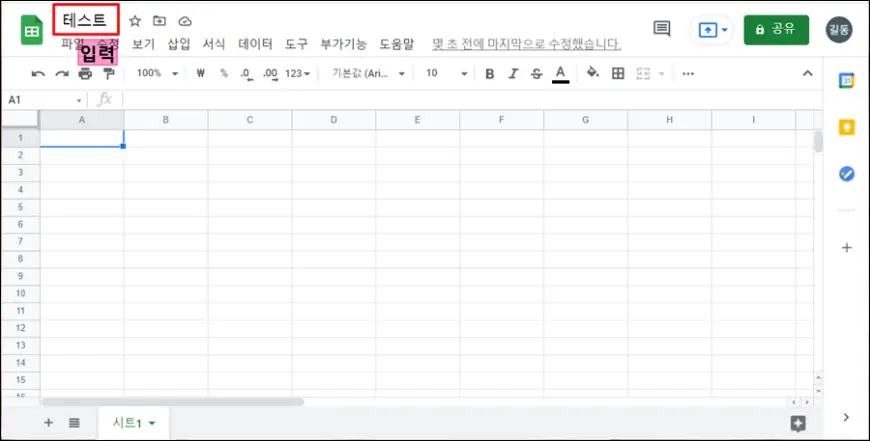Open Google Calendar from the side panel
Image resolution: width=870 pixels, height=441 pixels.
coord(846,81)
